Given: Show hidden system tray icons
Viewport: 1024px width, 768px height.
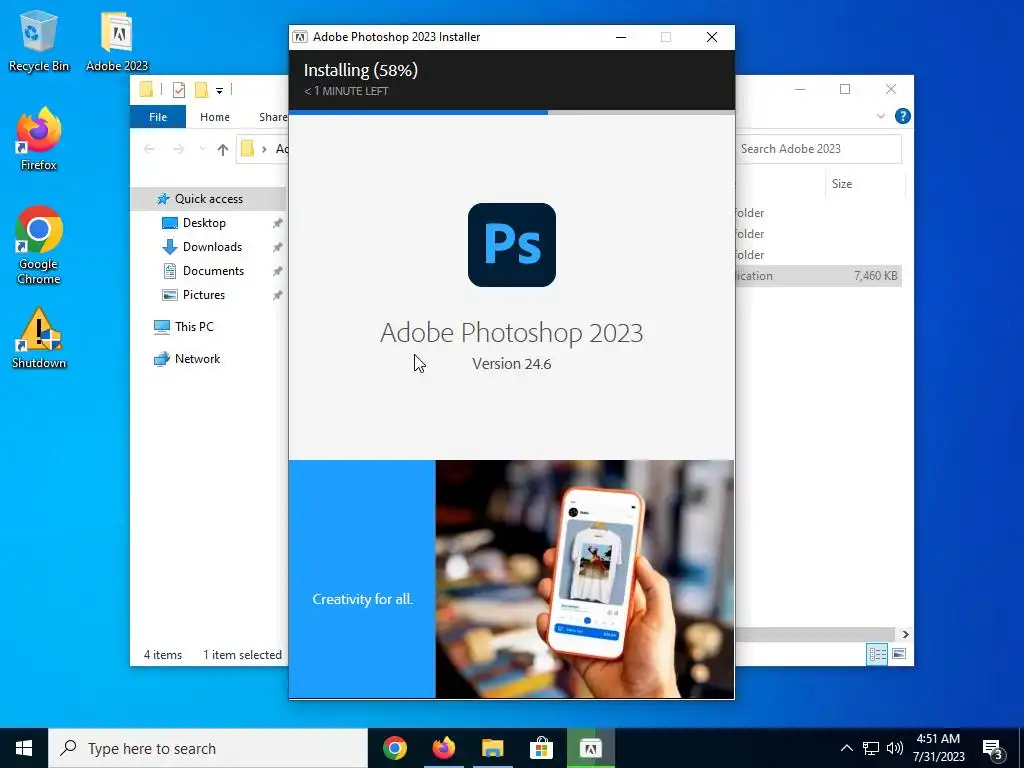Looking at the screenshot, I should (x=846, y=748).
